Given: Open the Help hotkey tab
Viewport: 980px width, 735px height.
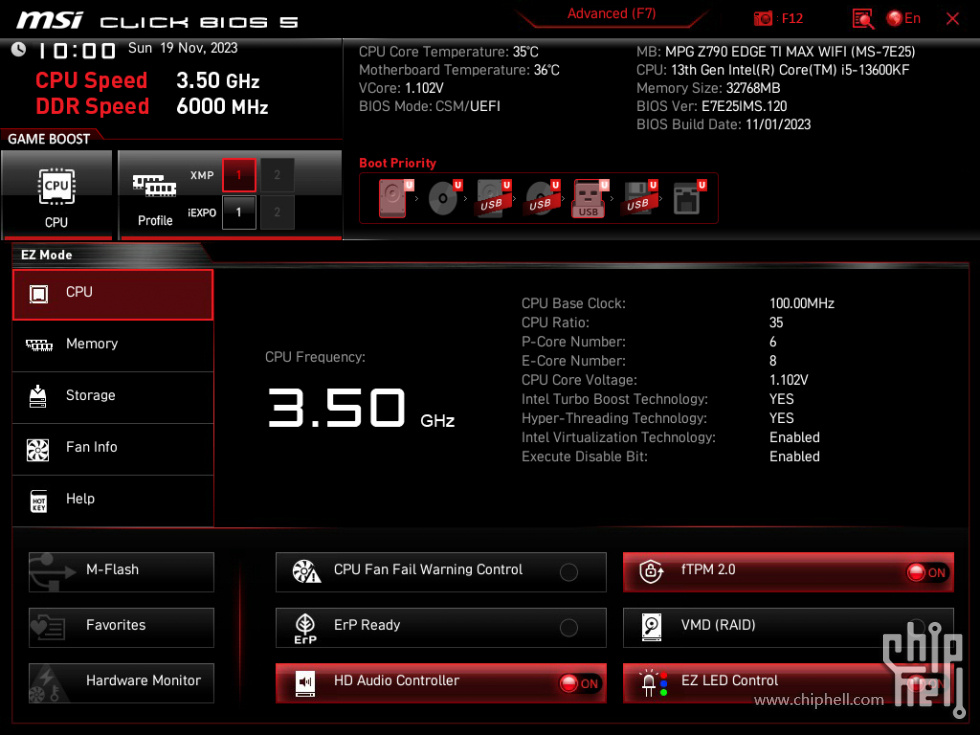Looking at the screenshot, I should [x=112, y=501].
